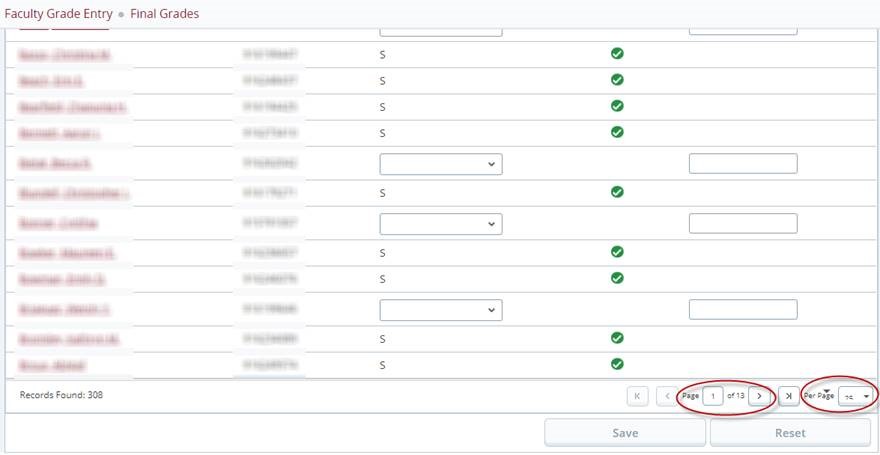Open the student name link in the last row
This screenshot has height=455, width=880.
(x=51, y=366)
